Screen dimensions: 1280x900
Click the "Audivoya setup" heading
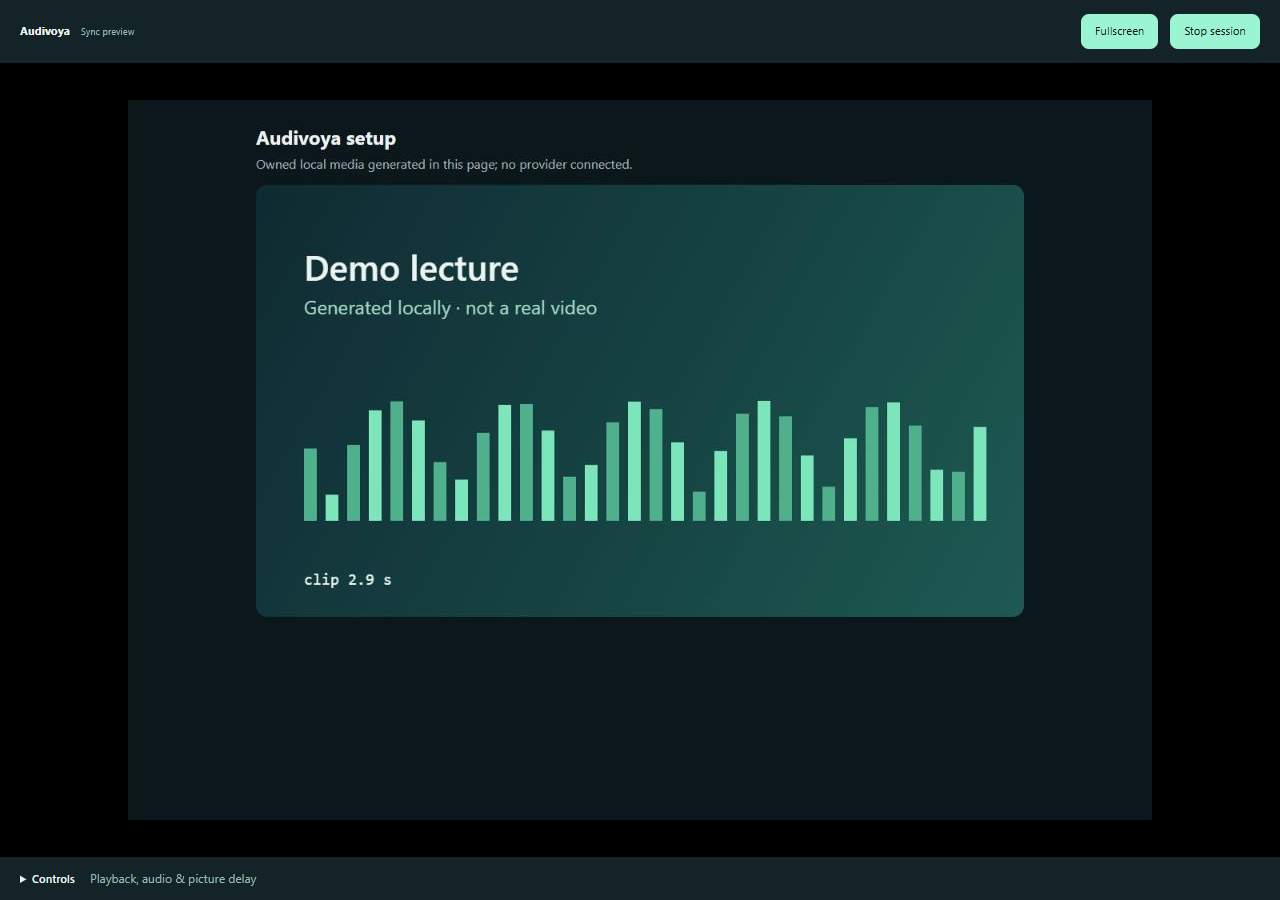coord(326,138)
